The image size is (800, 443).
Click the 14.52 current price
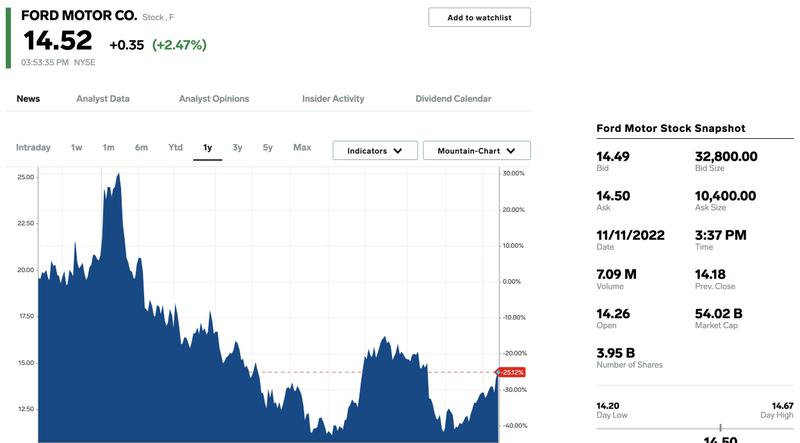point(58,40)
